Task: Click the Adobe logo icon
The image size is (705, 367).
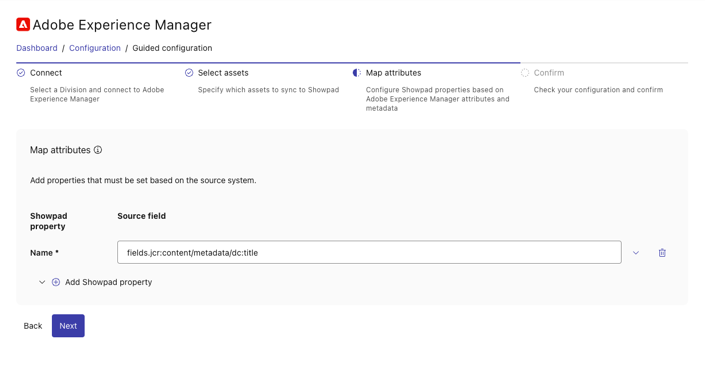Action: 23,24
